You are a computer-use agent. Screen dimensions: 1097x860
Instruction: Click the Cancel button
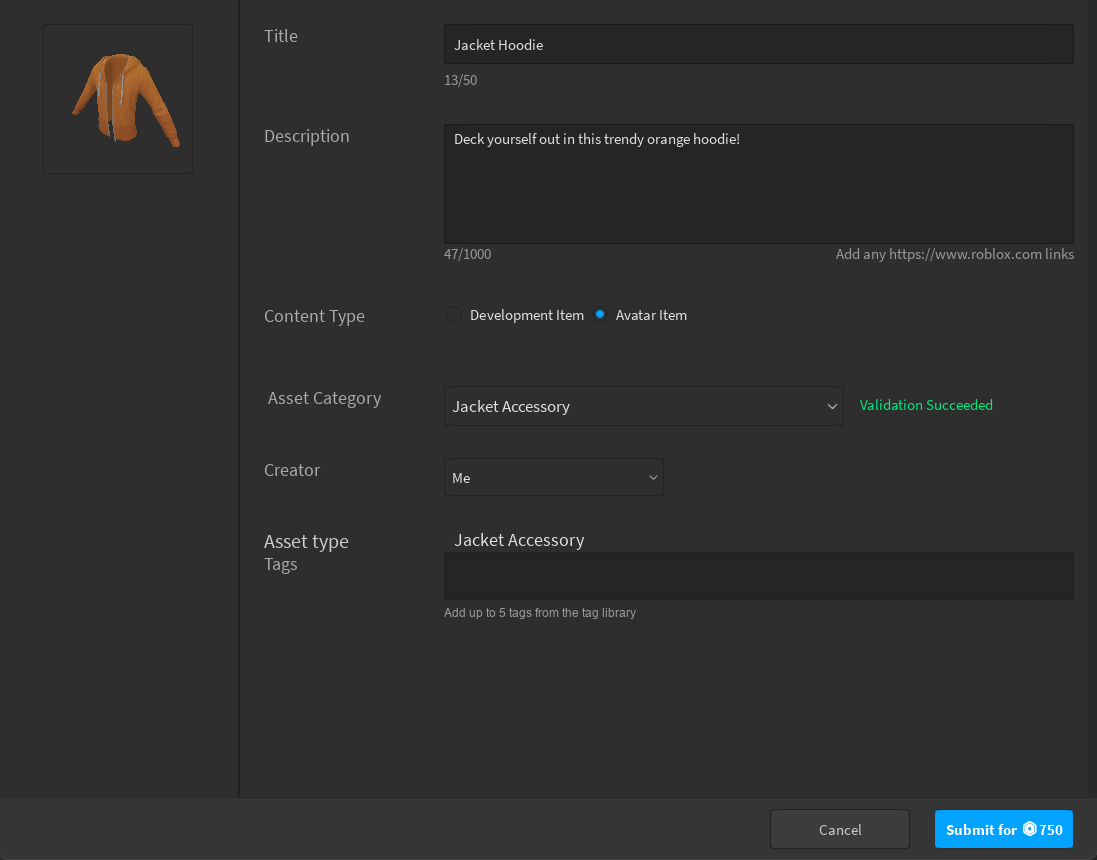point(839,829)
